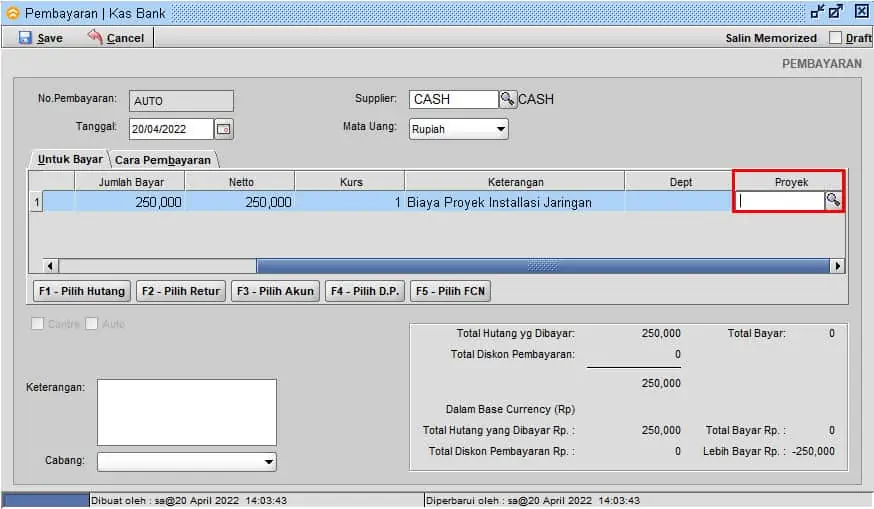Open the Tanggal calendar picker icon
This screenshot has width=874, height=509.
click(224, 128)
